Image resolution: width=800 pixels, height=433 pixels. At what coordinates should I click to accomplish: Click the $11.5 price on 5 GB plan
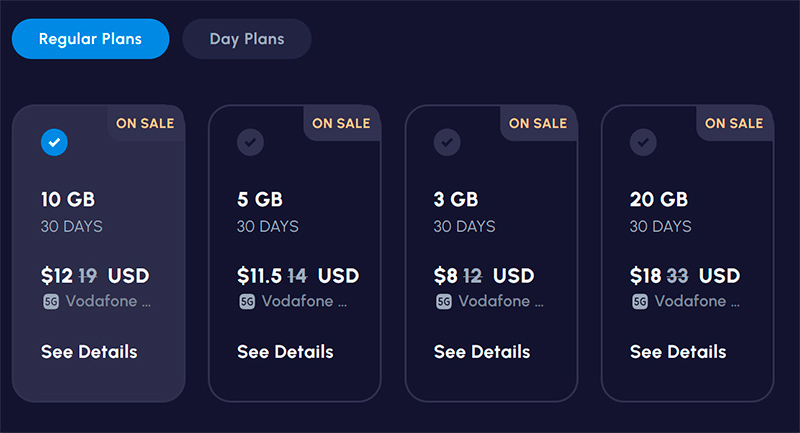tap(259, 275)
